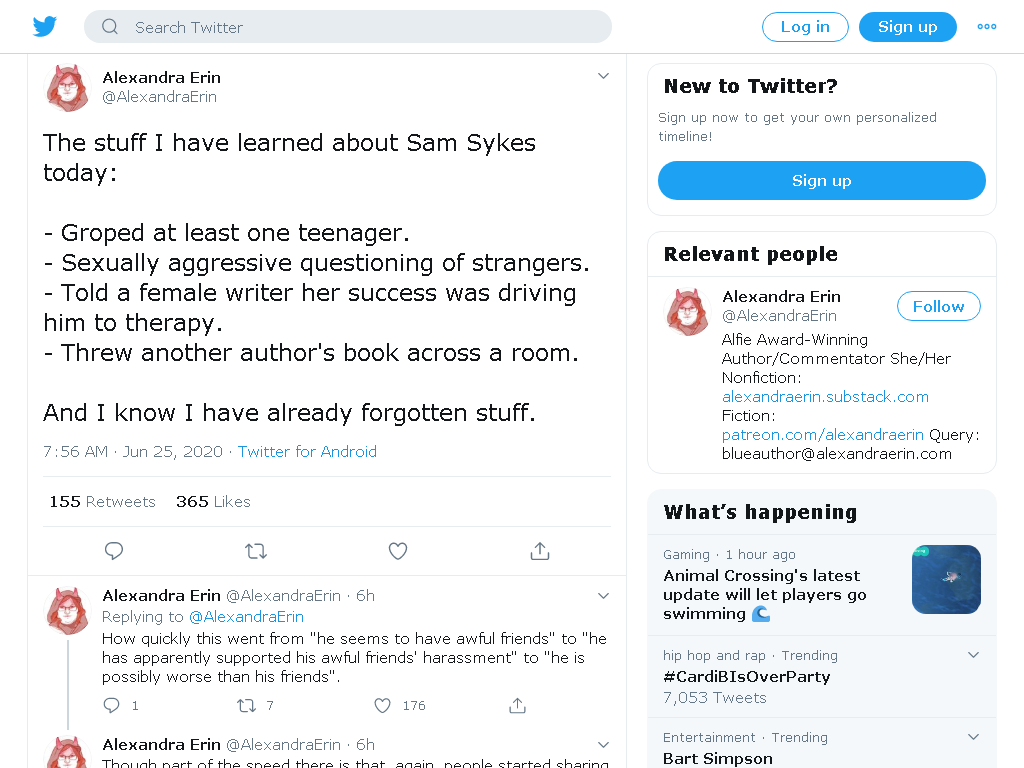Screen dimensions: 1024x768
Task: Open reply icon on the first reply tweet
Action: coord(112,705)
